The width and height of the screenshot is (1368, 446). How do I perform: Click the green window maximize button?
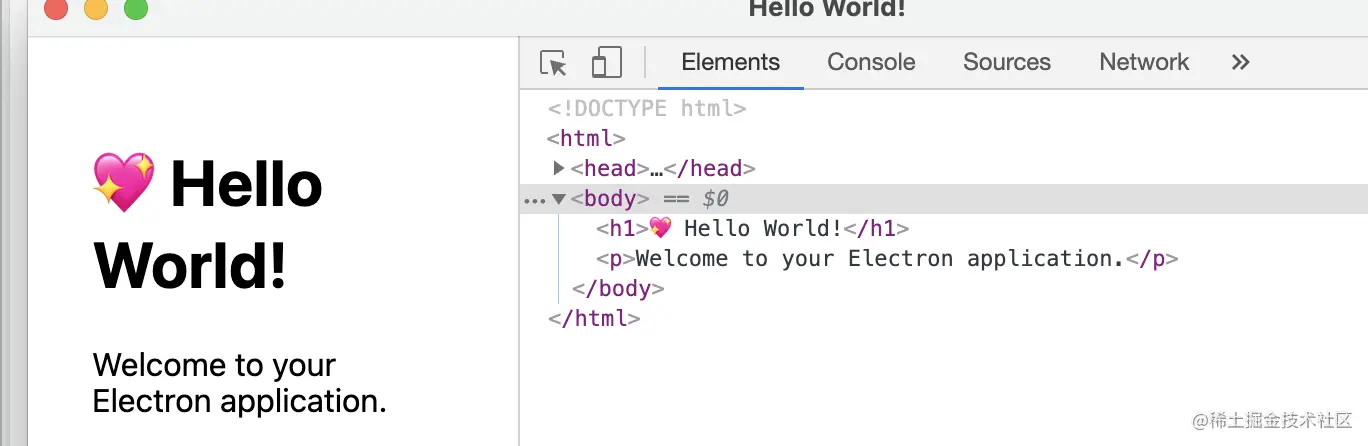(135, 9)
